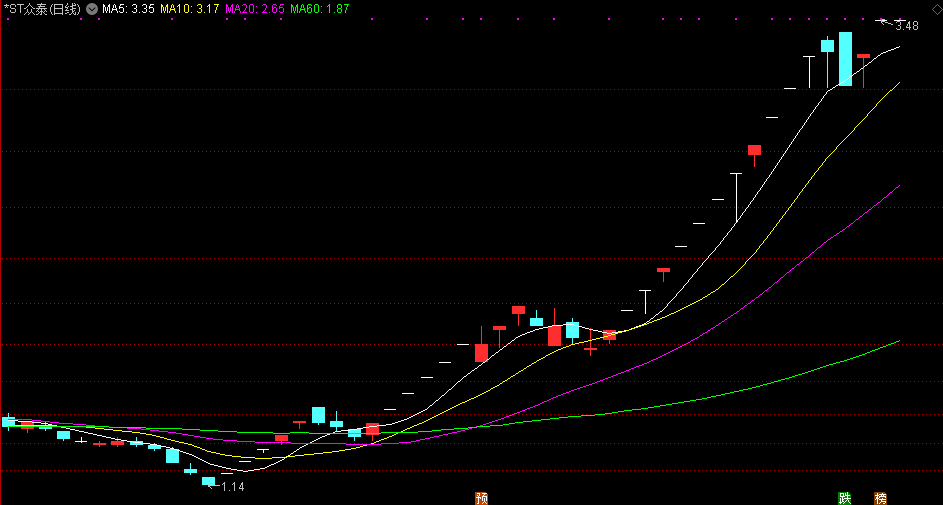
Task: Click the cyan candlestick above the 1.14 label
Action: (209, 481)
